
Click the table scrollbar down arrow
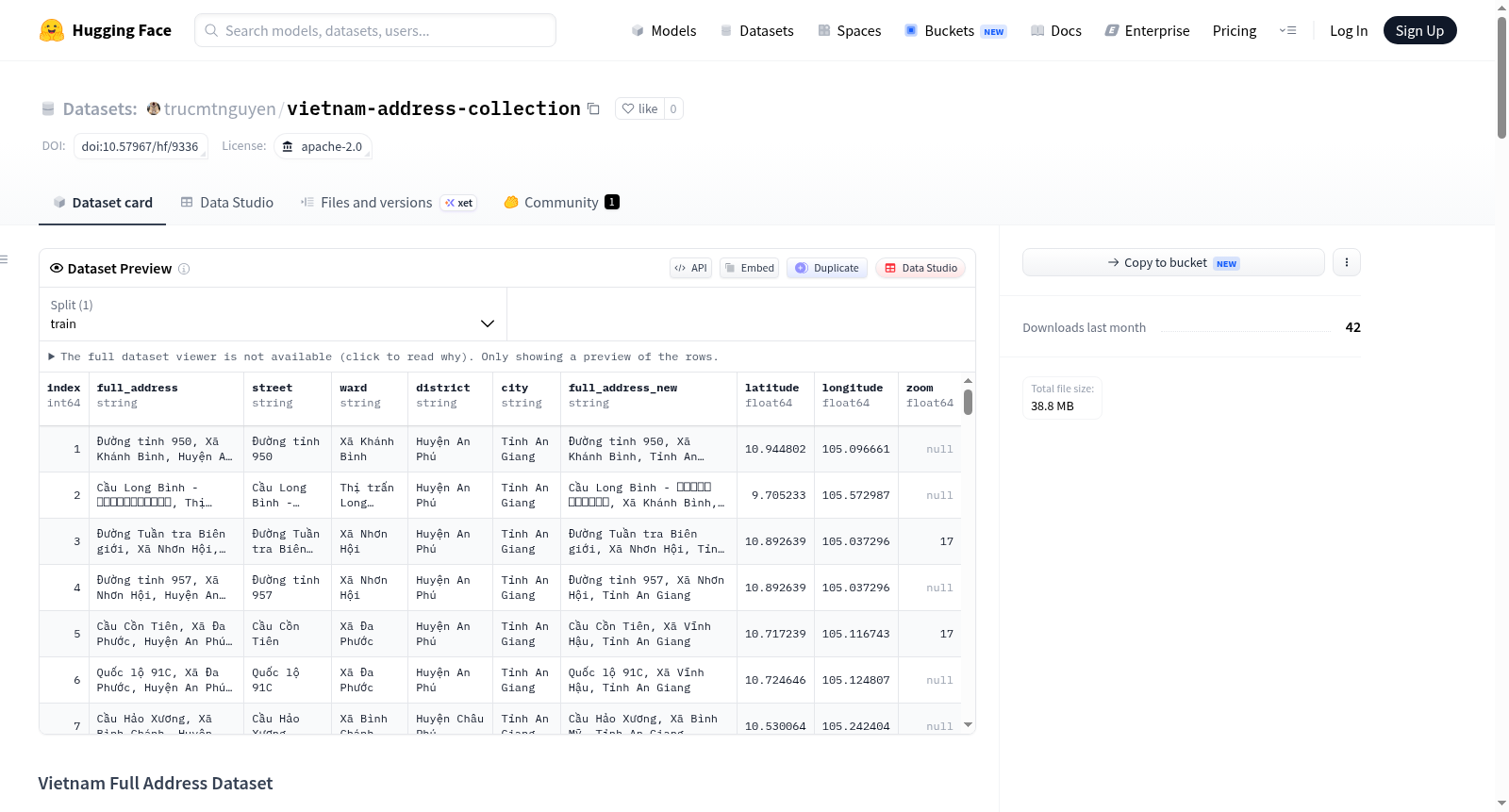(968, 725)
